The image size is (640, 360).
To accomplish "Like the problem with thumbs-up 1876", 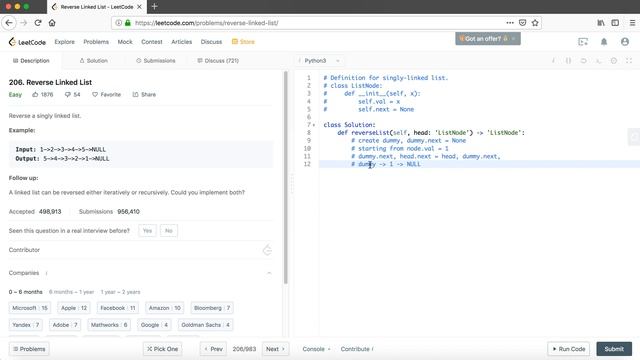I will click(x=43, y=94).
